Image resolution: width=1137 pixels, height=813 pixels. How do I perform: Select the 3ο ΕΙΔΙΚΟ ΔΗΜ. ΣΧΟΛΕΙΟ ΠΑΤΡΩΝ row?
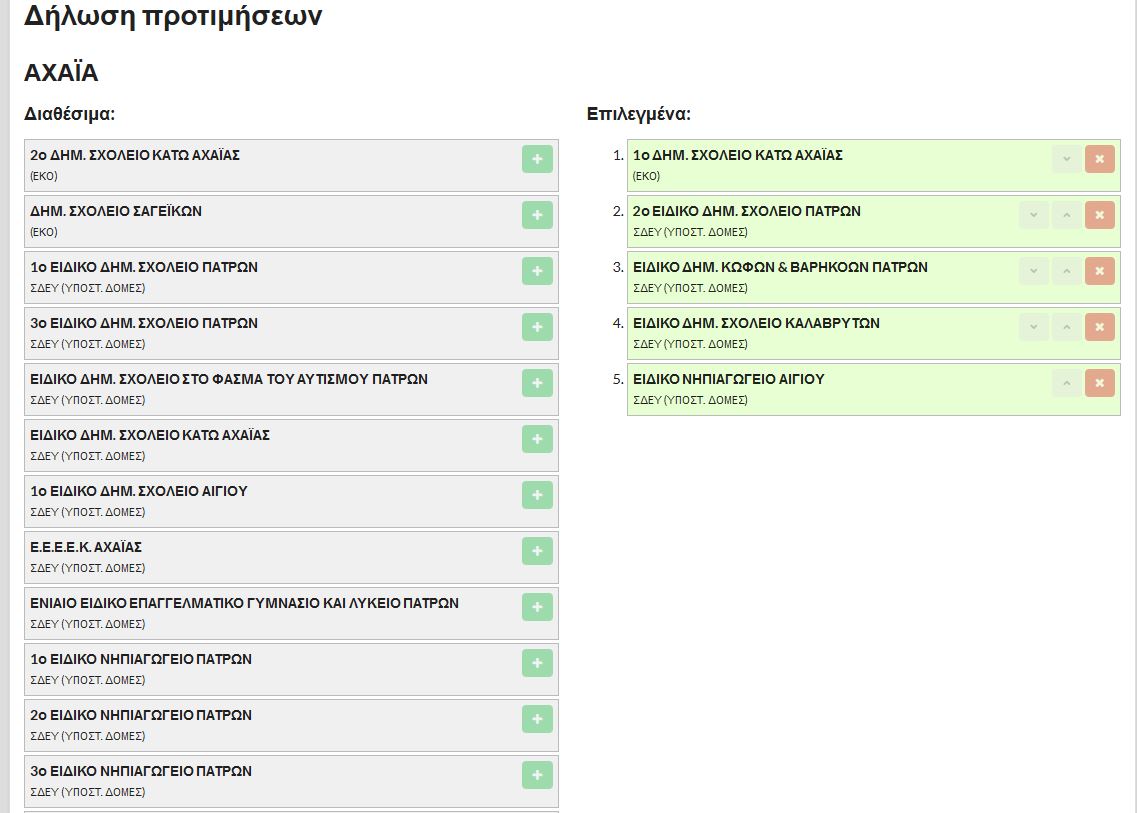[x=270, y=333]
